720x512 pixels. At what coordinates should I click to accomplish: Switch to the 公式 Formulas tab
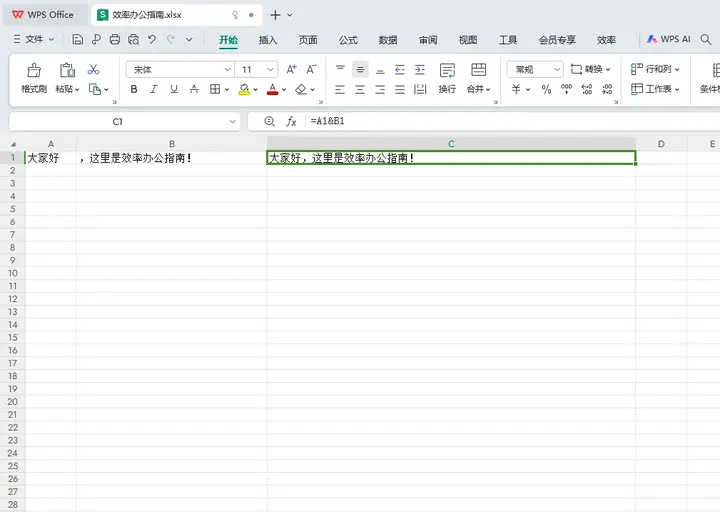(x=348, y=40)
